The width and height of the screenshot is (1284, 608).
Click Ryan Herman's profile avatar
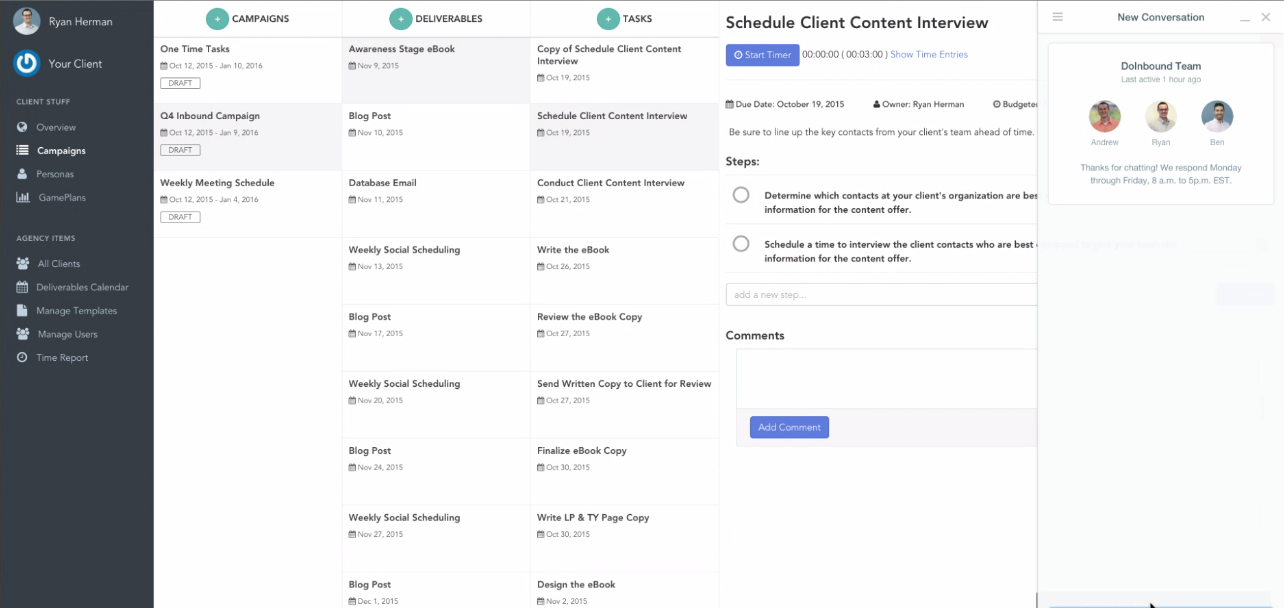coord(26,20)
